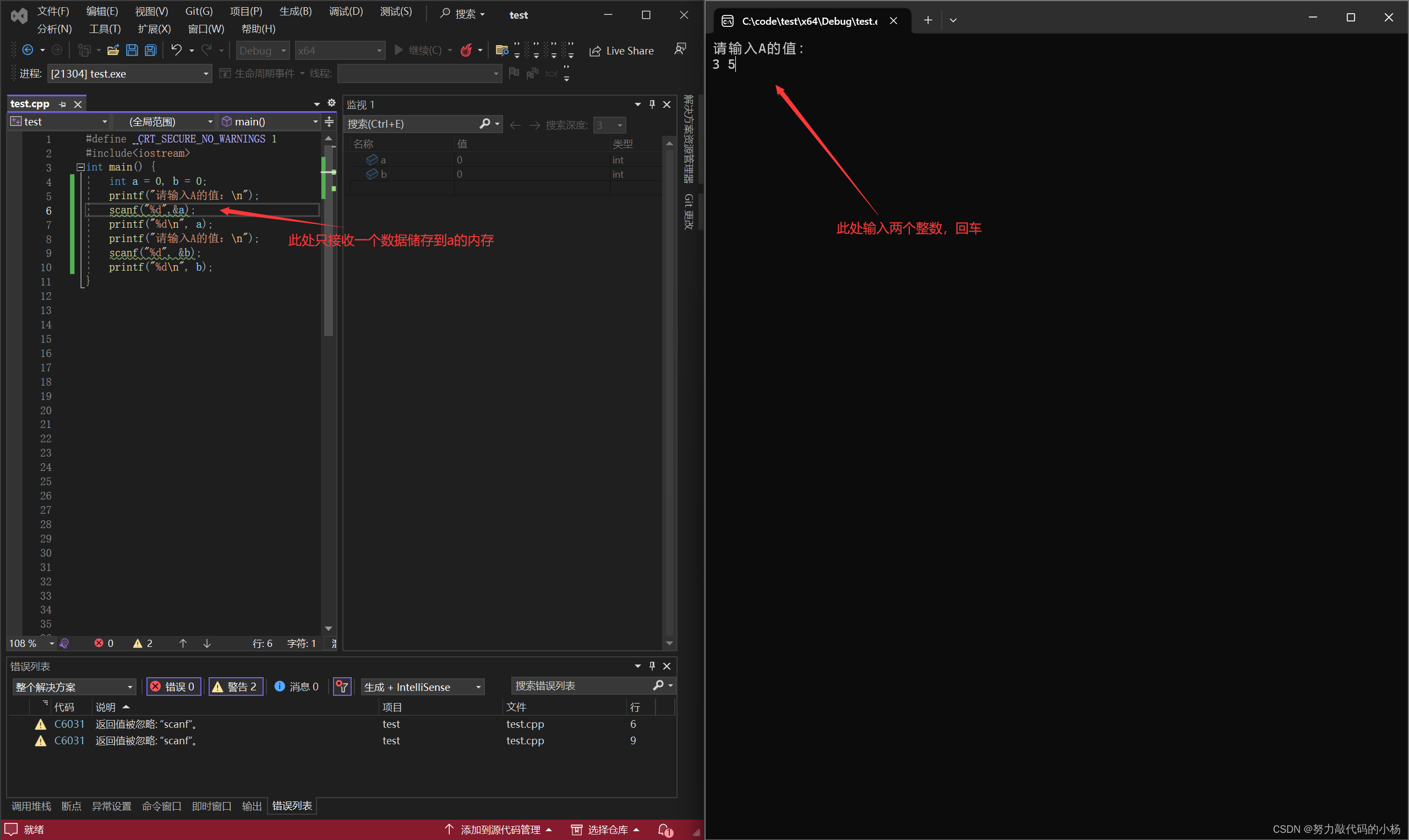Click the find in files icon
This screenshot has width=1409, height=840.
(501, 51)
